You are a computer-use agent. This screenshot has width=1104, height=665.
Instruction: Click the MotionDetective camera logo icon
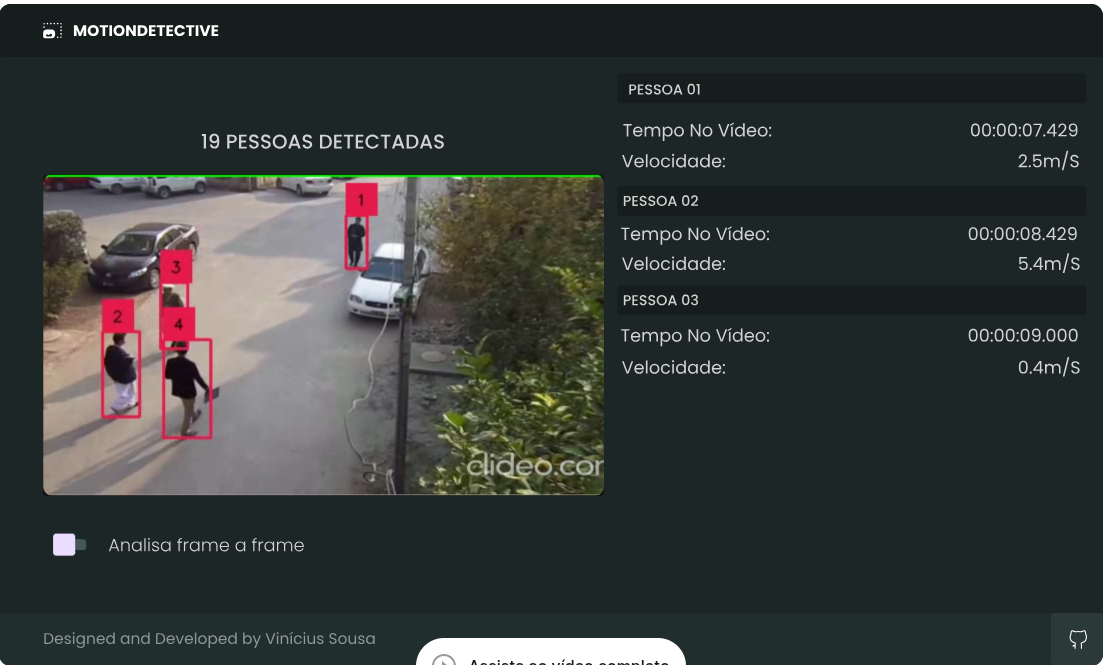tap(52, 30)
